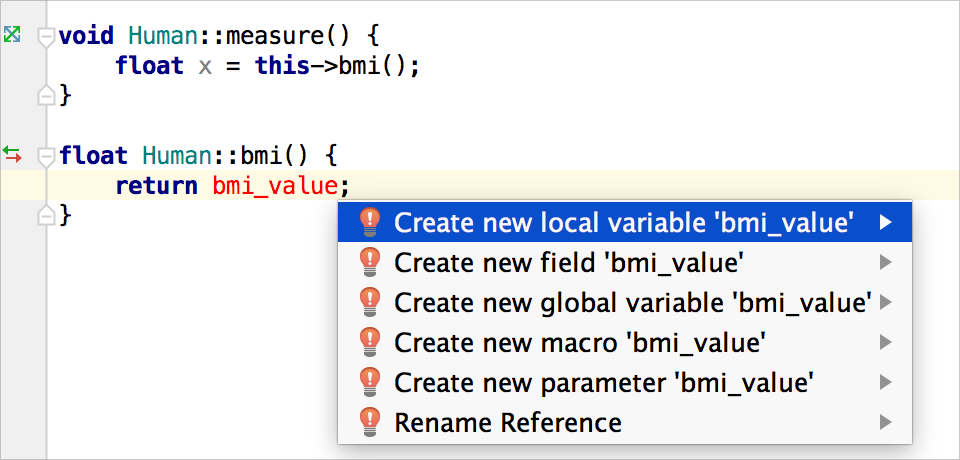
Task: Choose Create new macro 'bmi_value'
Action: (580, 342)
